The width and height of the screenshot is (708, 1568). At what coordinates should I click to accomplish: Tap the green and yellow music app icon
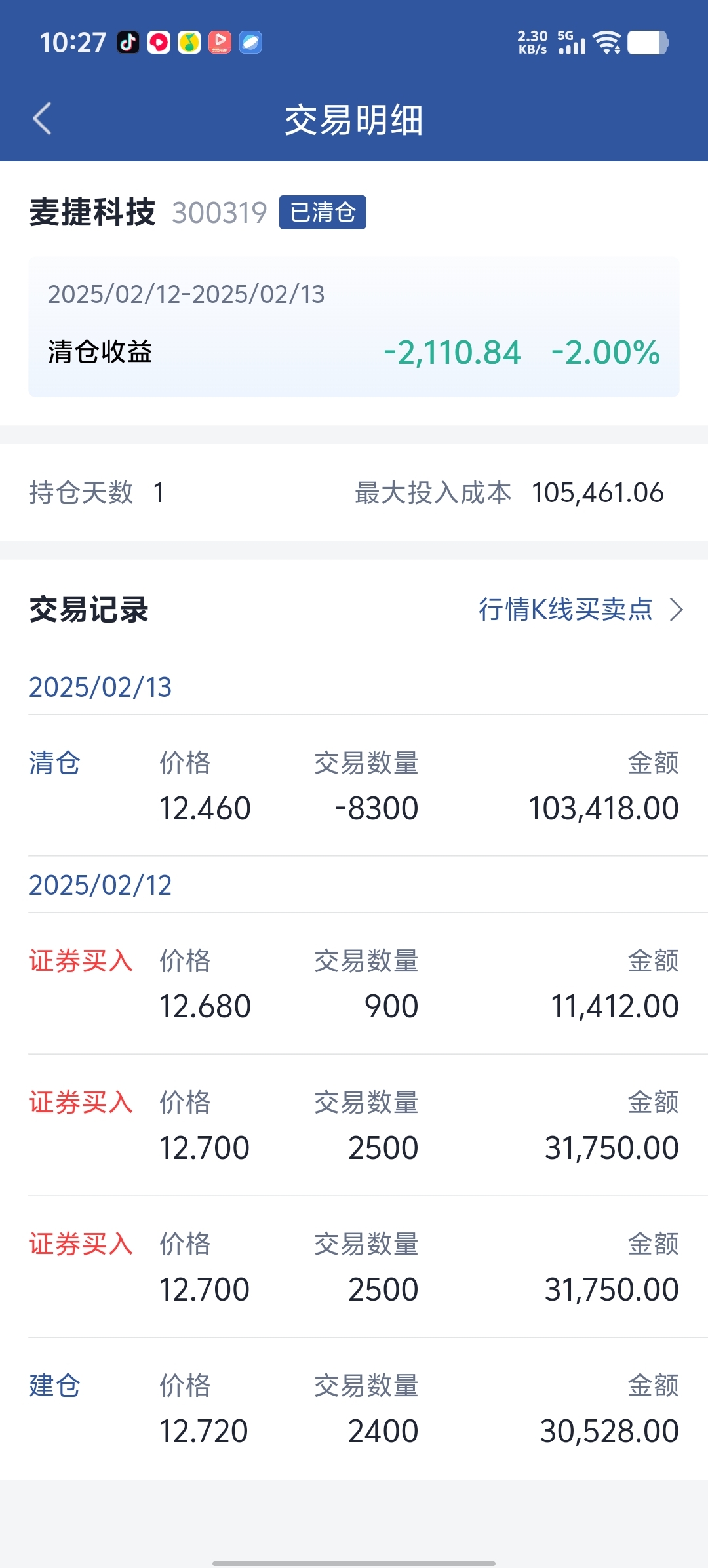pos(189,43)
